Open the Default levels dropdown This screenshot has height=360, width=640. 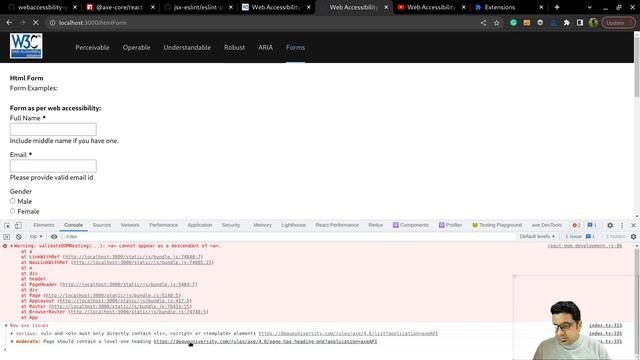pos(537,237)
